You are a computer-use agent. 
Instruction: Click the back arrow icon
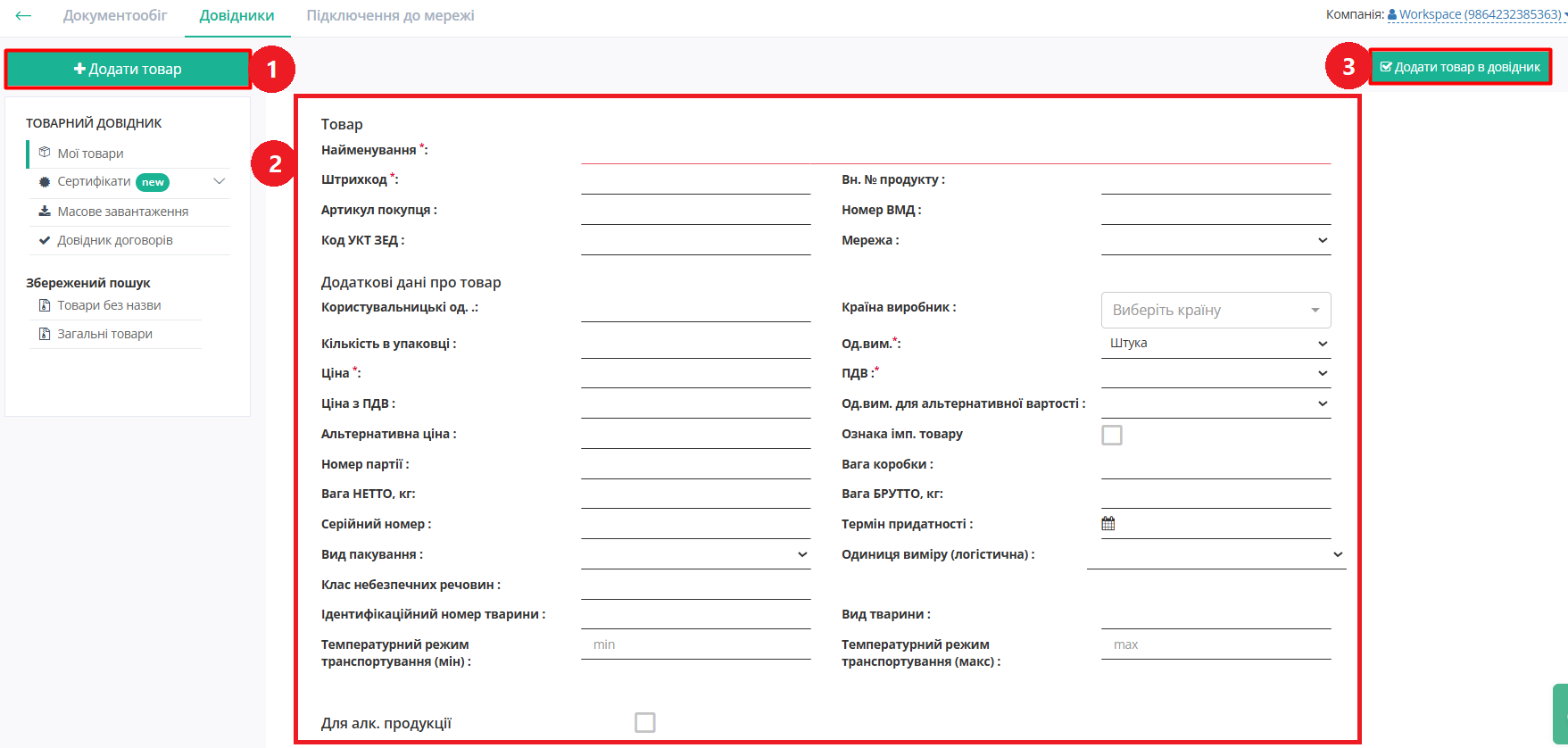(23, 15)
